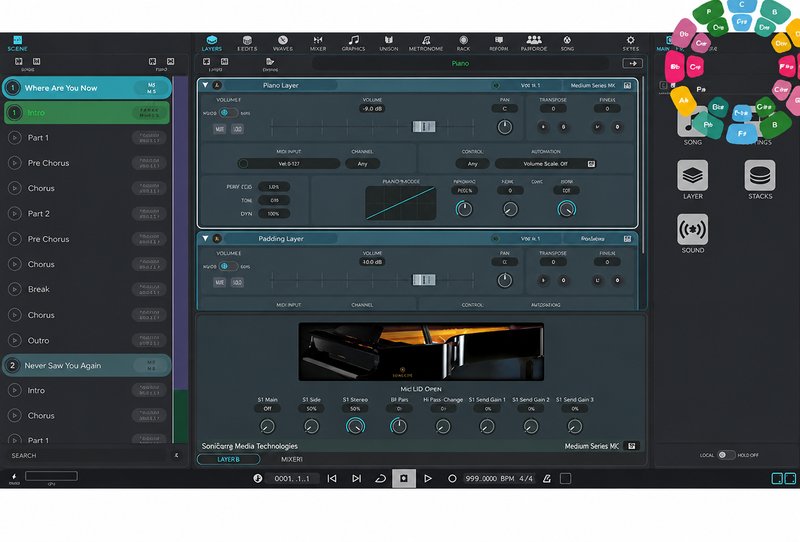Toggle the Piano Layer power indicator

495,85
